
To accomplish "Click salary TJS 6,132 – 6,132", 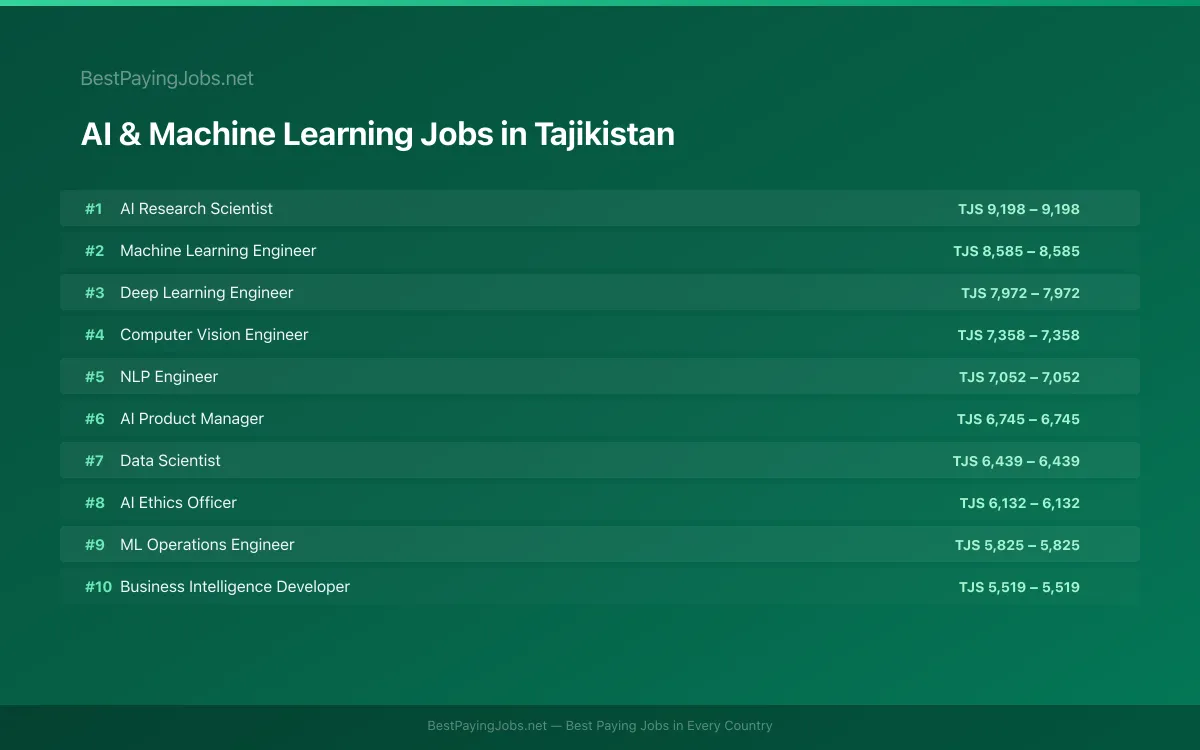I will coord(1020,503).
